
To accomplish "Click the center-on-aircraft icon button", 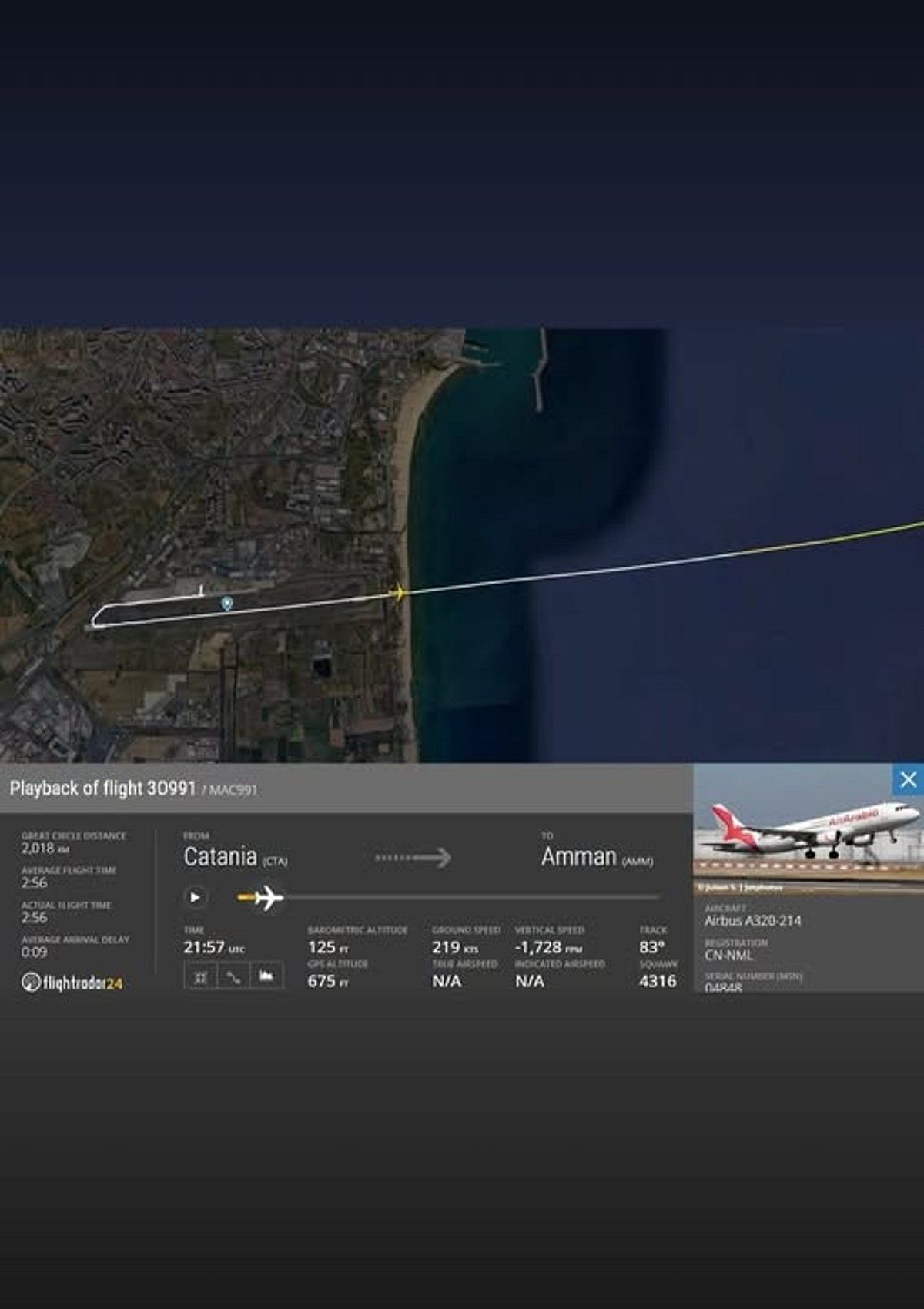I will 200,976.
